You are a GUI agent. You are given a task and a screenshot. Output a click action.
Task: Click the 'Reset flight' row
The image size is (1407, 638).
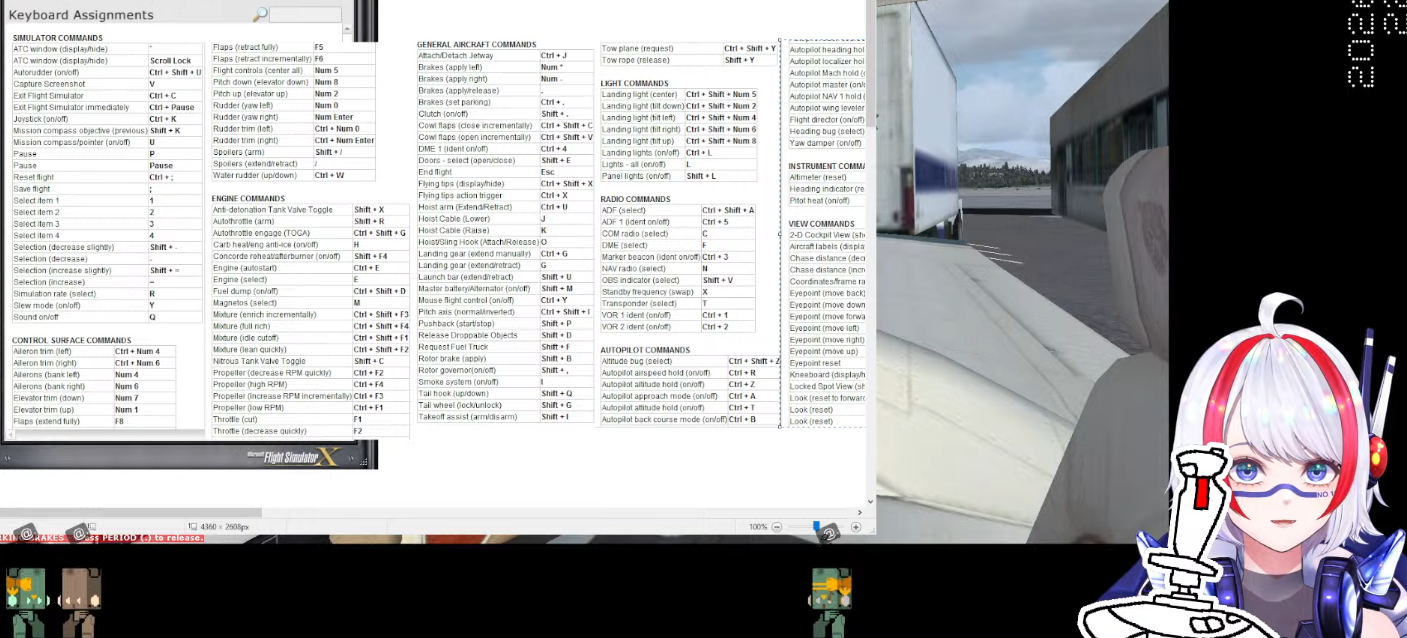click(x=107, y=177)
